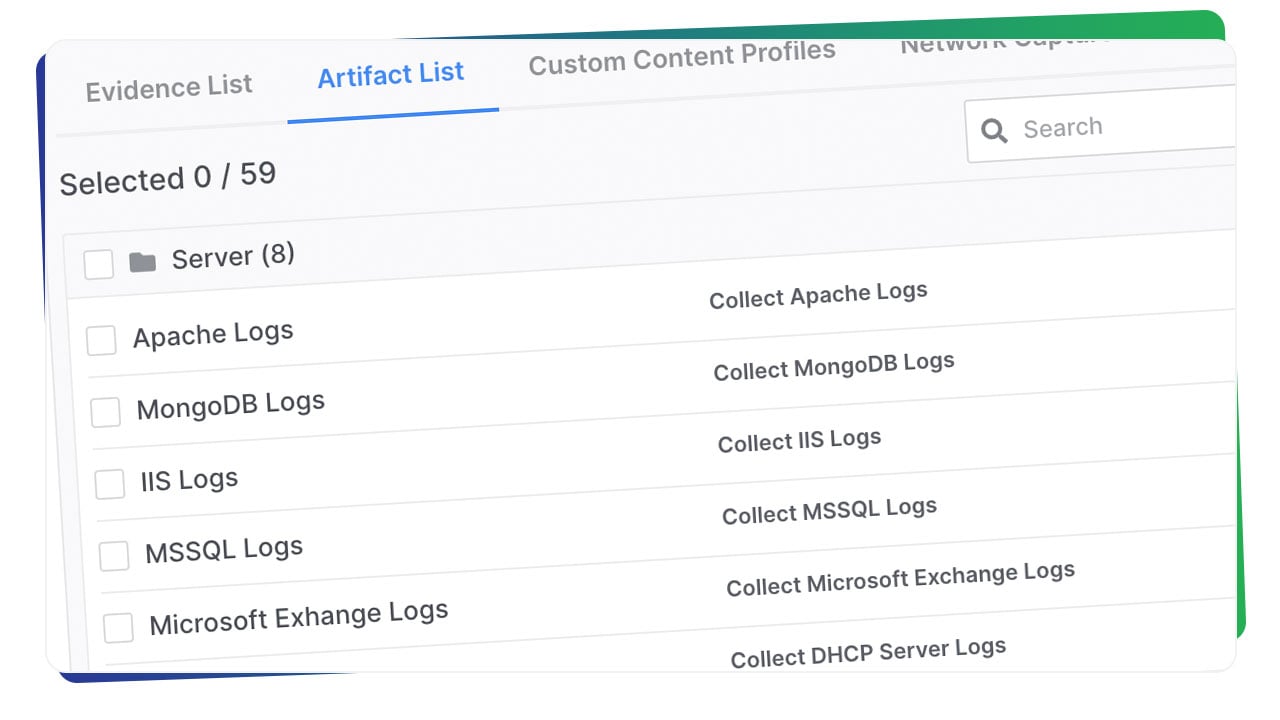This screenshot has width=1280, height=720.
Task: Click the Server (8) group label
Action: click(x=233, y=257)
